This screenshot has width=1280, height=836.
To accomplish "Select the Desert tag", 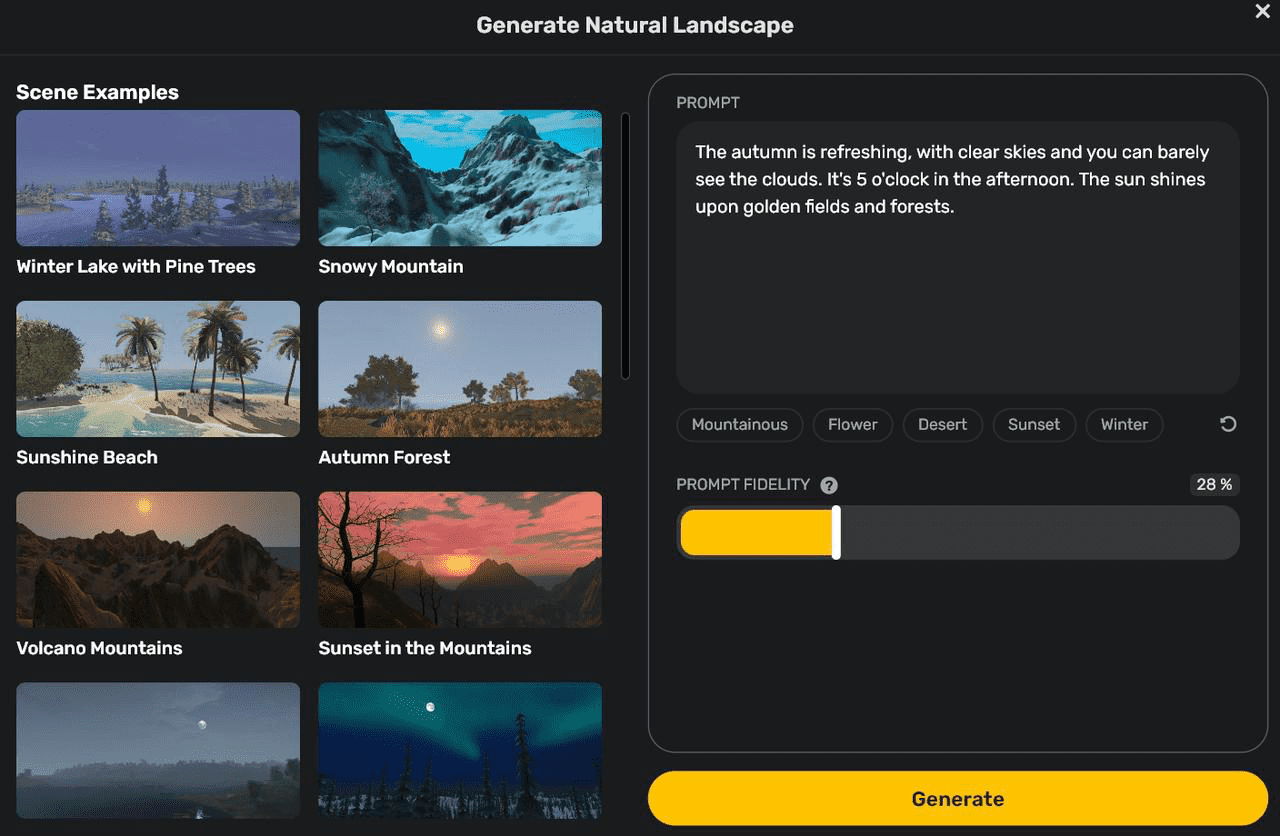I will (942, 424).
